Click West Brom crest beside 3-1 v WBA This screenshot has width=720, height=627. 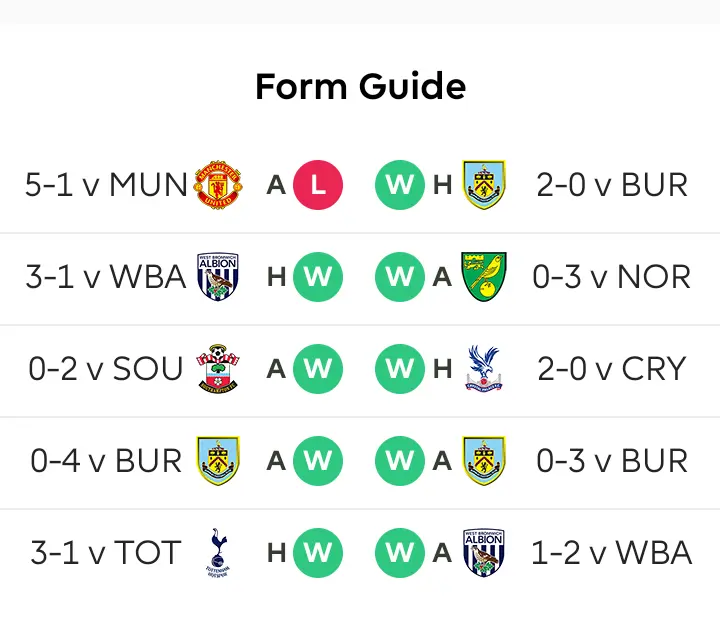click(217, 277)
